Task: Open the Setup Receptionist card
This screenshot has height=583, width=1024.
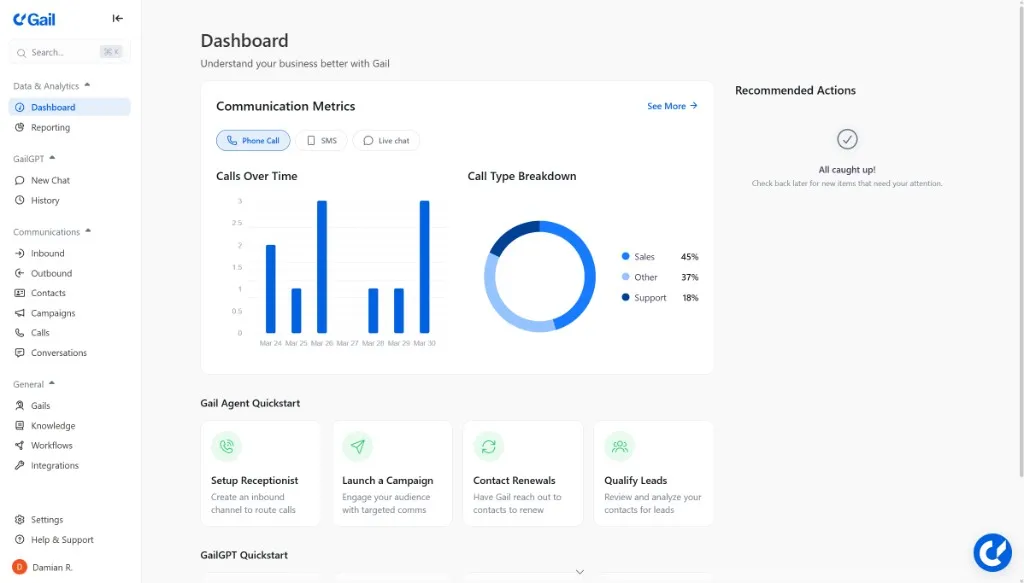Action: tap(261, 473)
